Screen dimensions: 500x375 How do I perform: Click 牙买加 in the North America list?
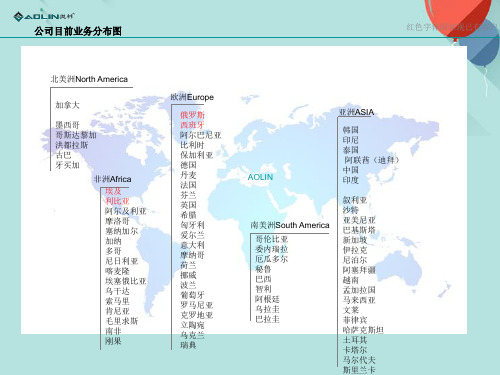[67, 165]
